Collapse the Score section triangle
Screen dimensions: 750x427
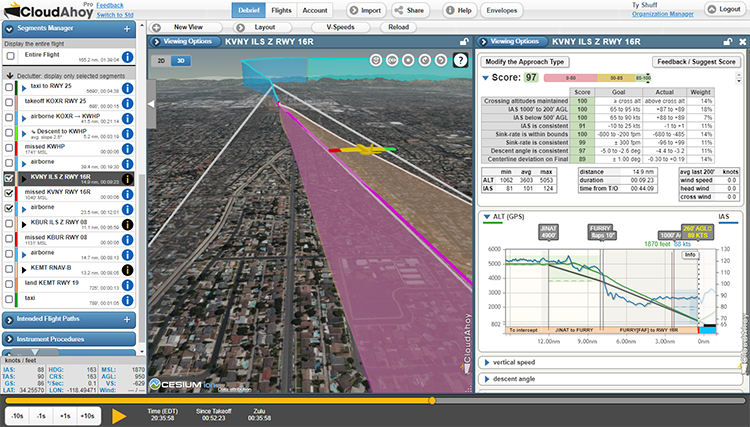tap(485, 77)
